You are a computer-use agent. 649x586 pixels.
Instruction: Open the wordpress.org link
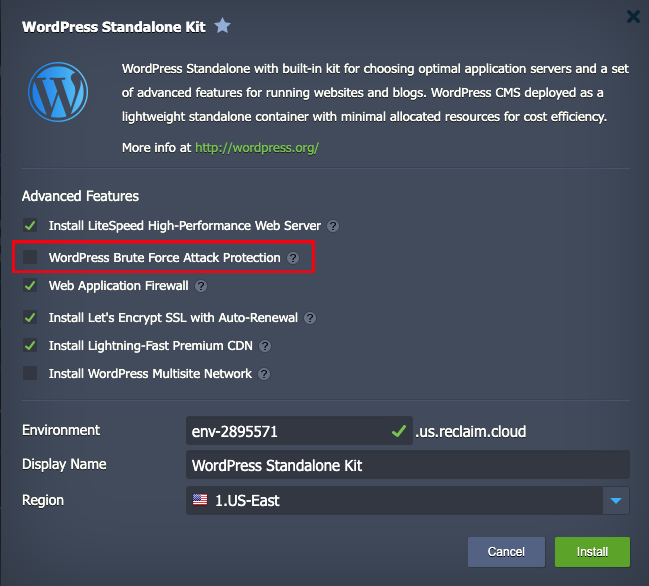coord(257,148)
